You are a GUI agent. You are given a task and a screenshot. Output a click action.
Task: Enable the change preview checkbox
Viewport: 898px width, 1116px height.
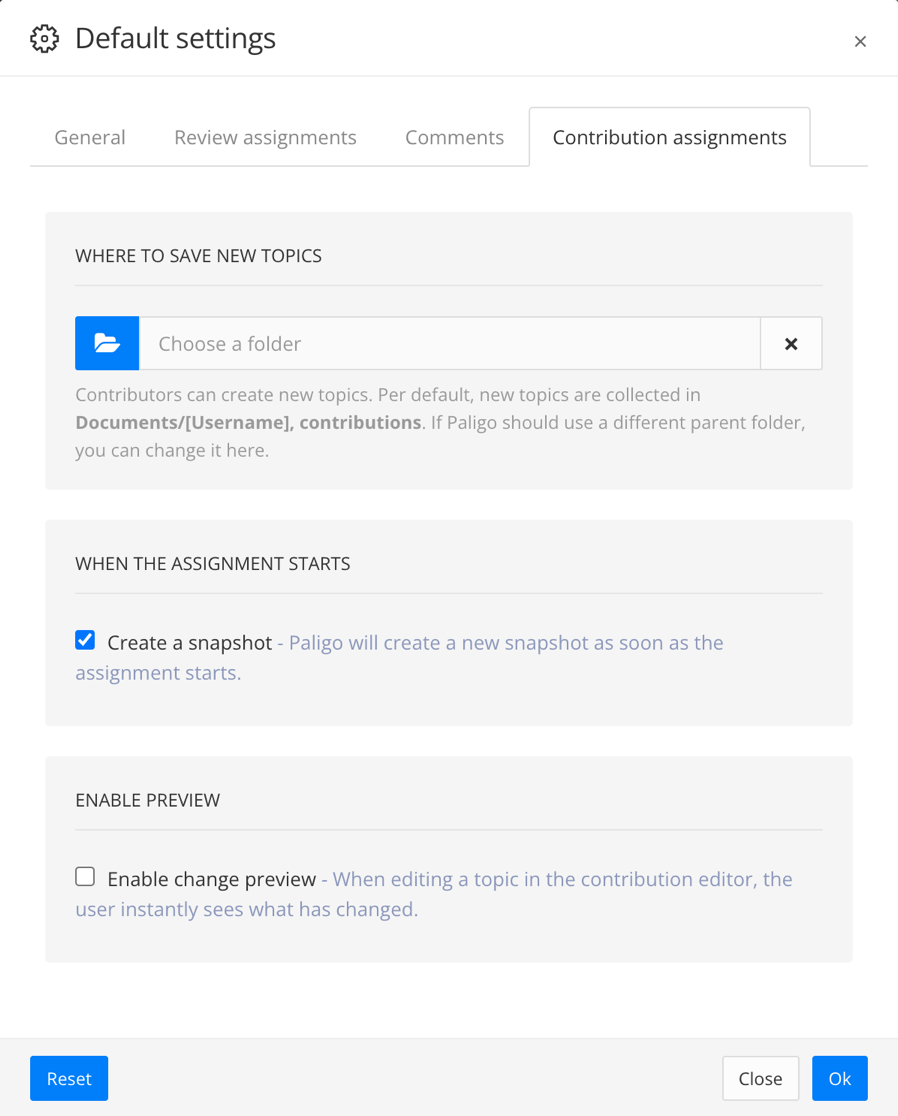(85, 875)
